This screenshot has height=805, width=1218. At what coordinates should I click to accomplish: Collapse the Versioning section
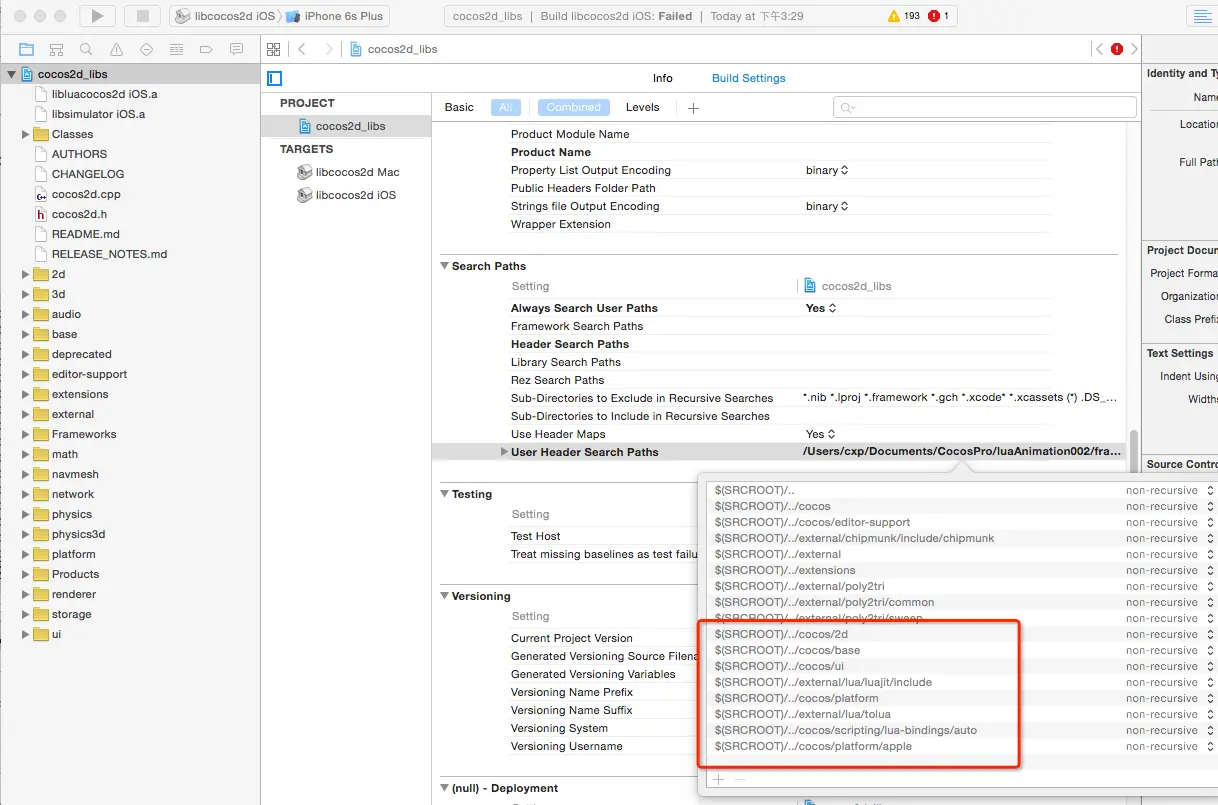[445, 596]
